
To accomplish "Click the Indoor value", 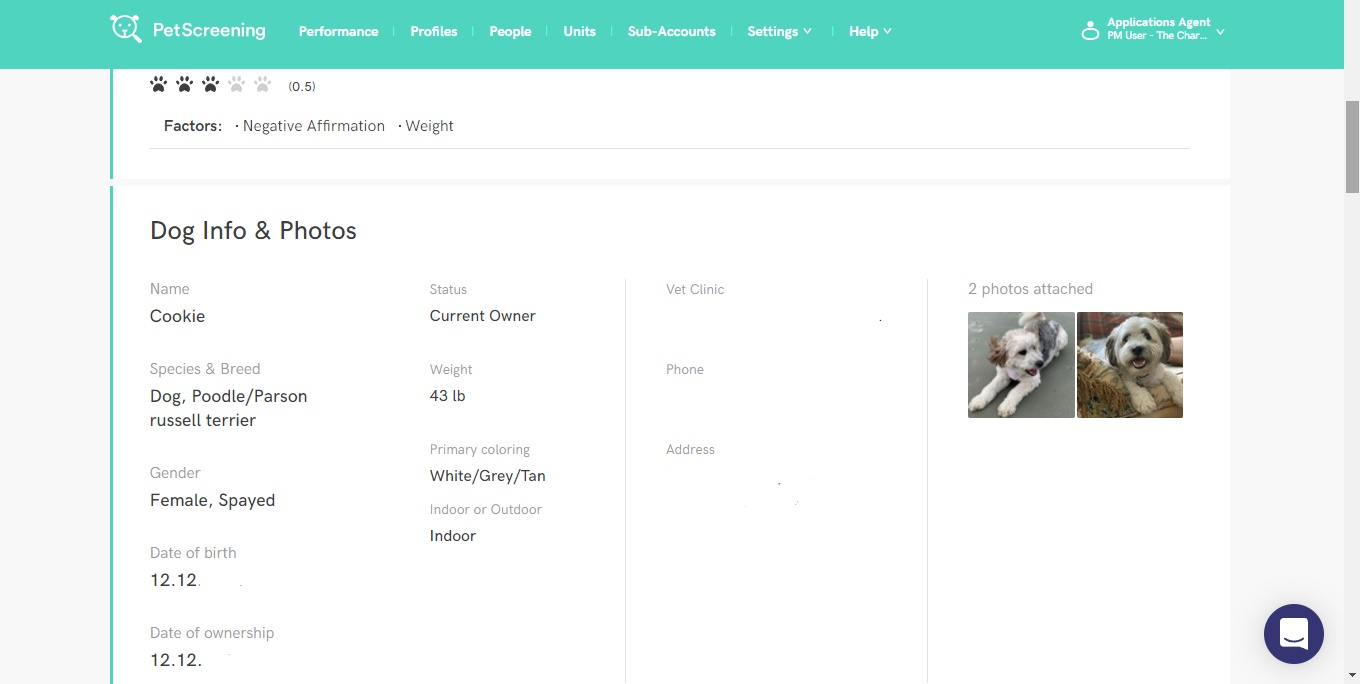I will [452, 536].
